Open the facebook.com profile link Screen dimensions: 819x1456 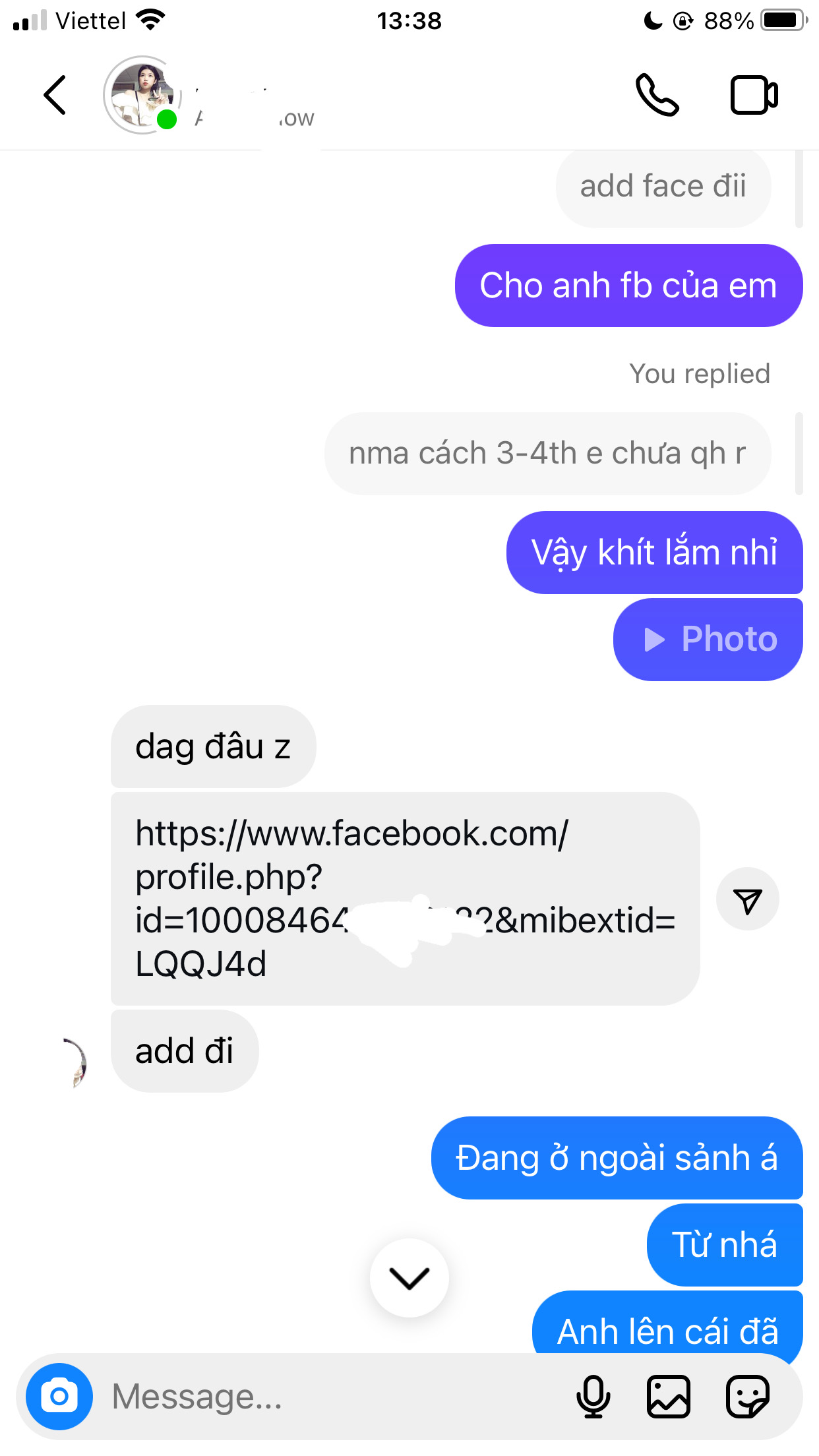point(405,899)
